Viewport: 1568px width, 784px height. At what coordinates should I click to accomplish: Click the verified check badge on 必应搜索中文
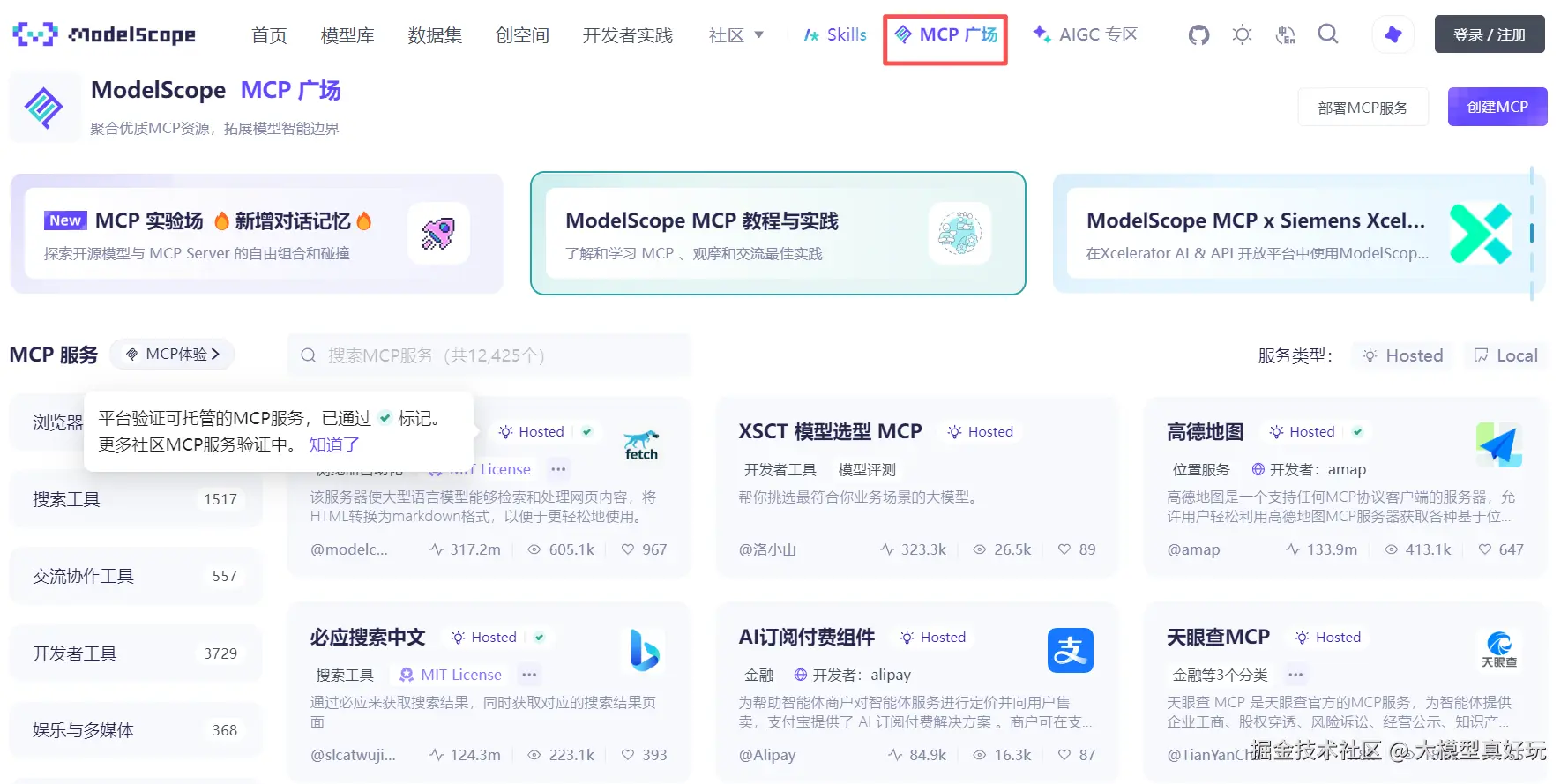540,637
